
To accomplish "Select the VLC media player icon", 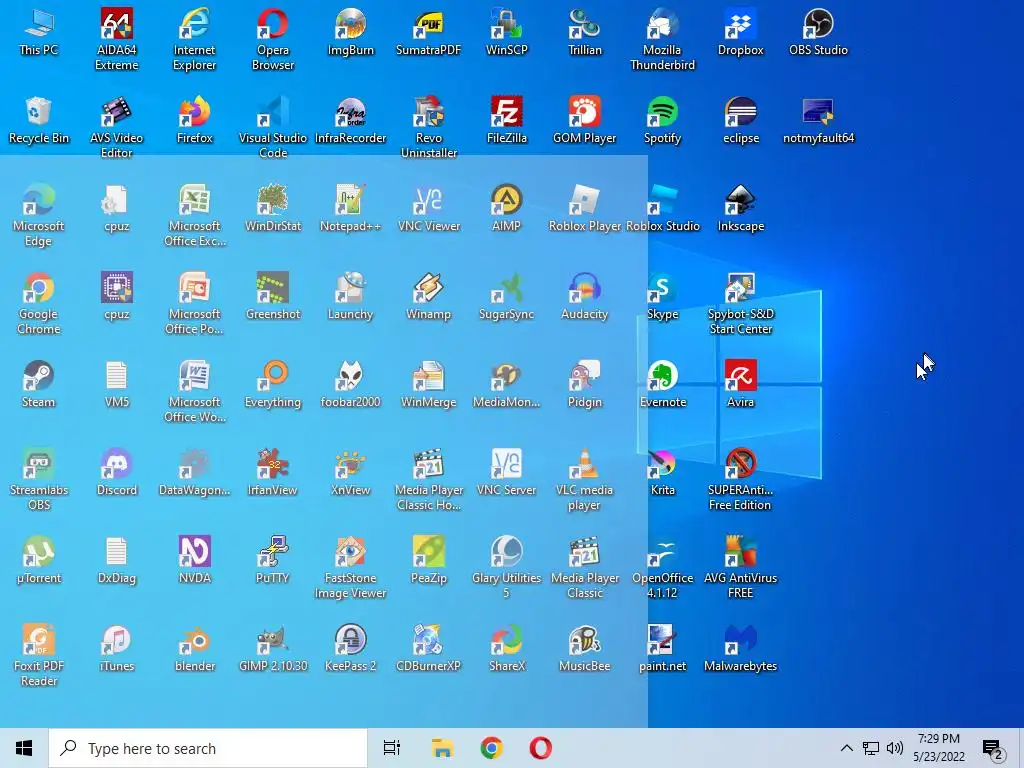I will [584, 480].
